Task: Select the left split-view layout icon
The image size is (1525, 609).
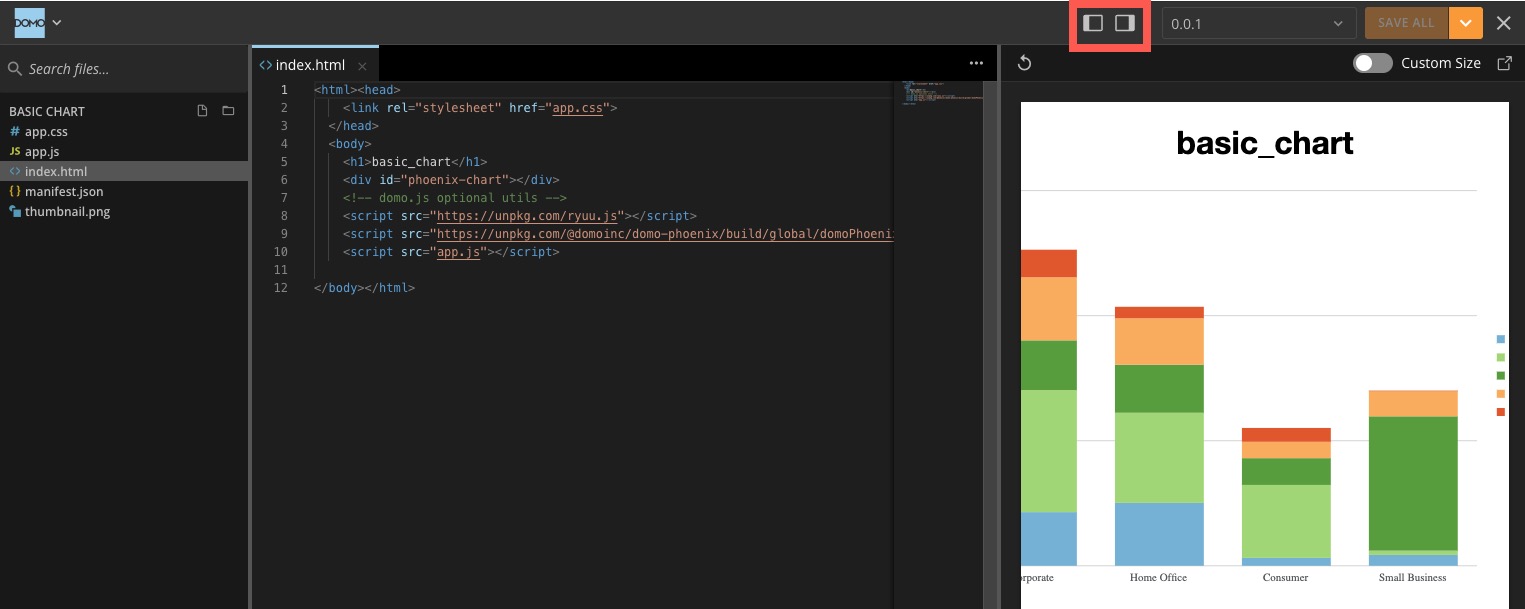Action: coord(1093,22)
